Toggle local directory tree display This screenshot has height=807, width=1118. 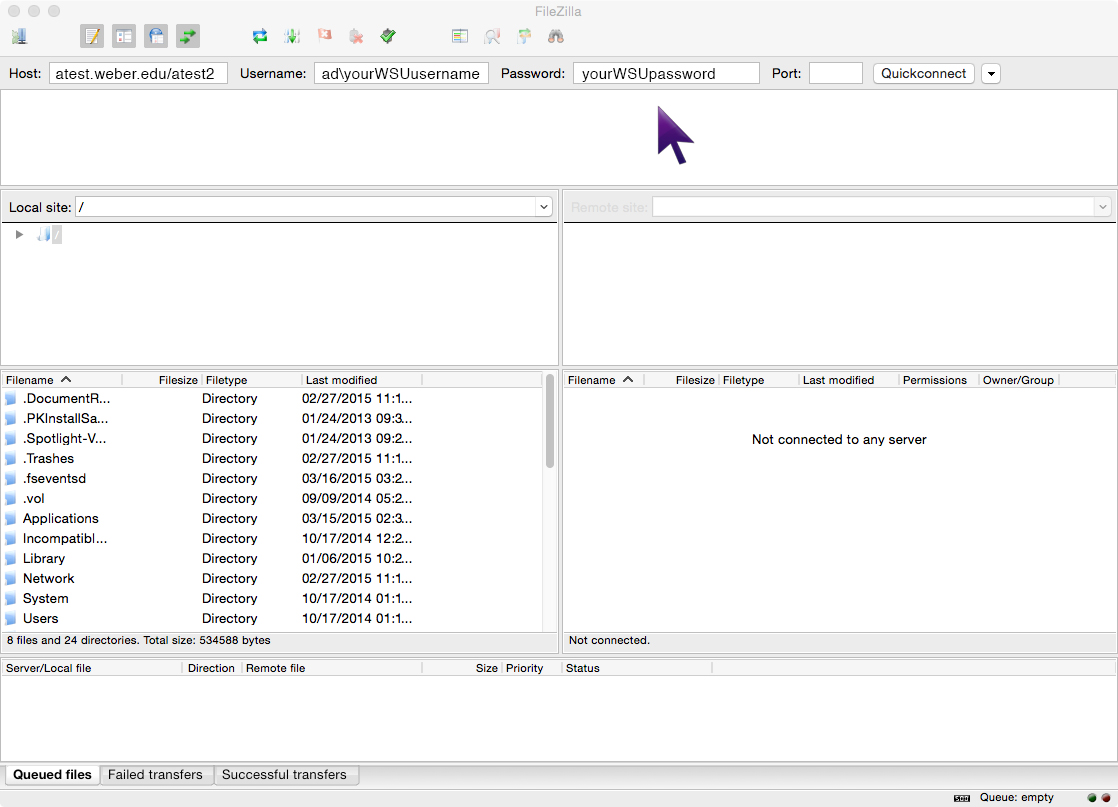[x=124, y=37]
